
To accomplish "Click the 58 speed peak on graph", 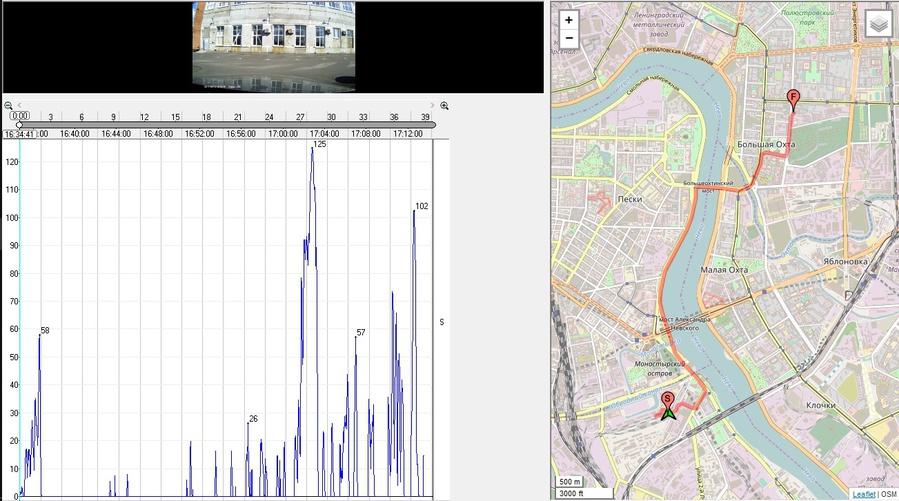I will pyautogui.click(x=40, y=335).
